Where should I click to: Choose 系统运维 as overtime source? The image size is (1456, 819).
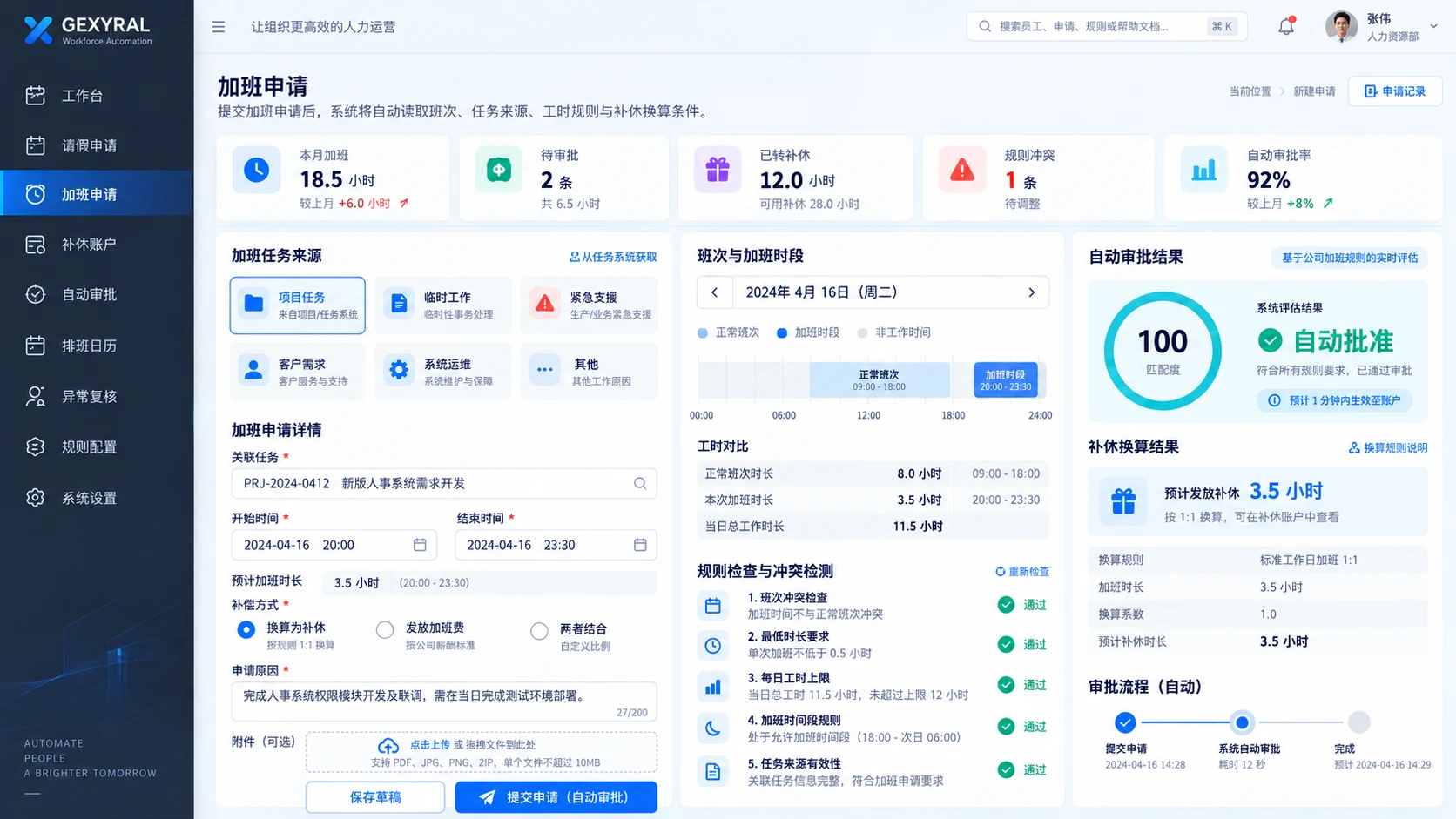pos(443,372)
